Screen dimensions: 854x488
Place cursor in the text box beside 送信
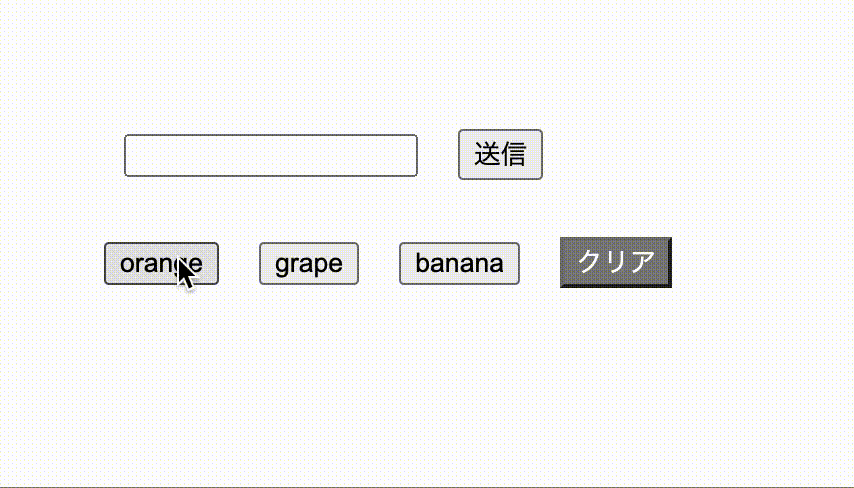coord(271,155)
